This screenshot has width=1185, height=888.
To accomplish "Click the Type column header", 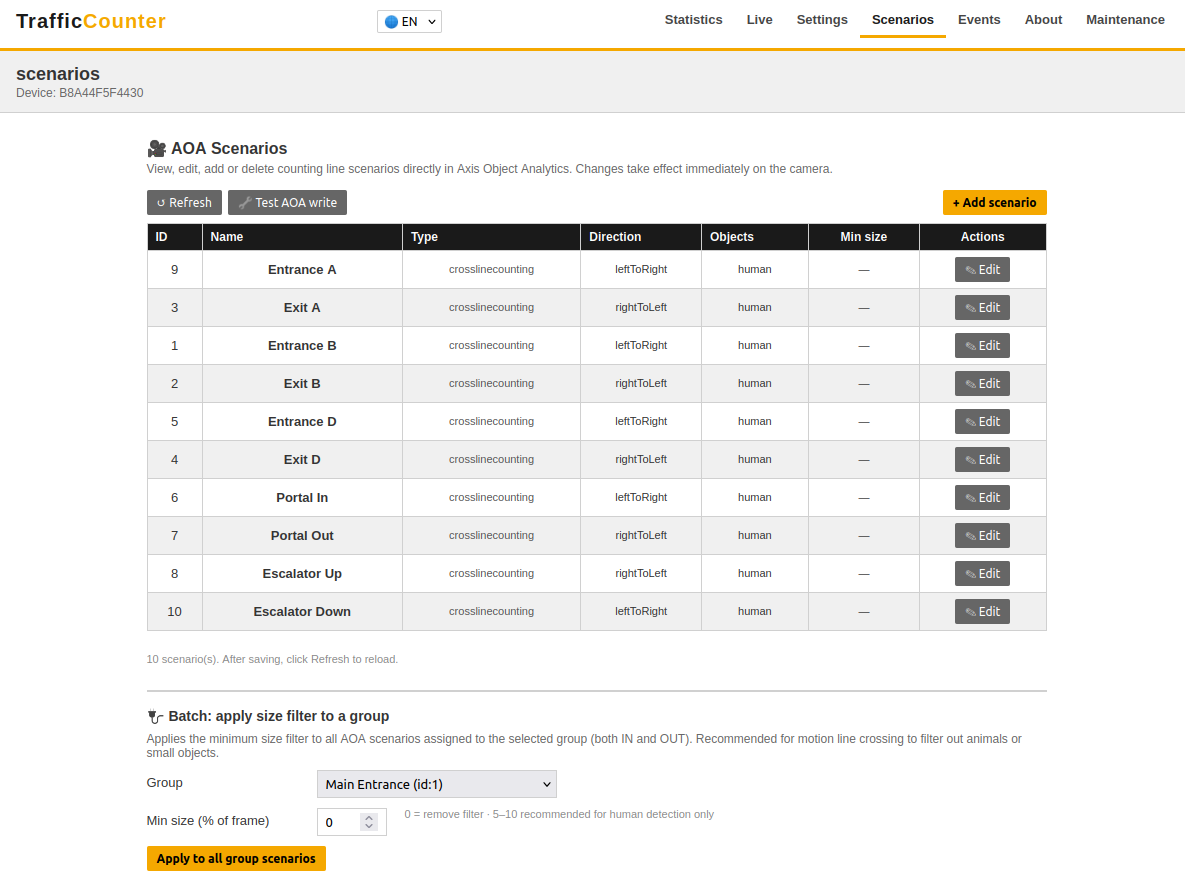I will pyautogui.click(x=491, y=237).
